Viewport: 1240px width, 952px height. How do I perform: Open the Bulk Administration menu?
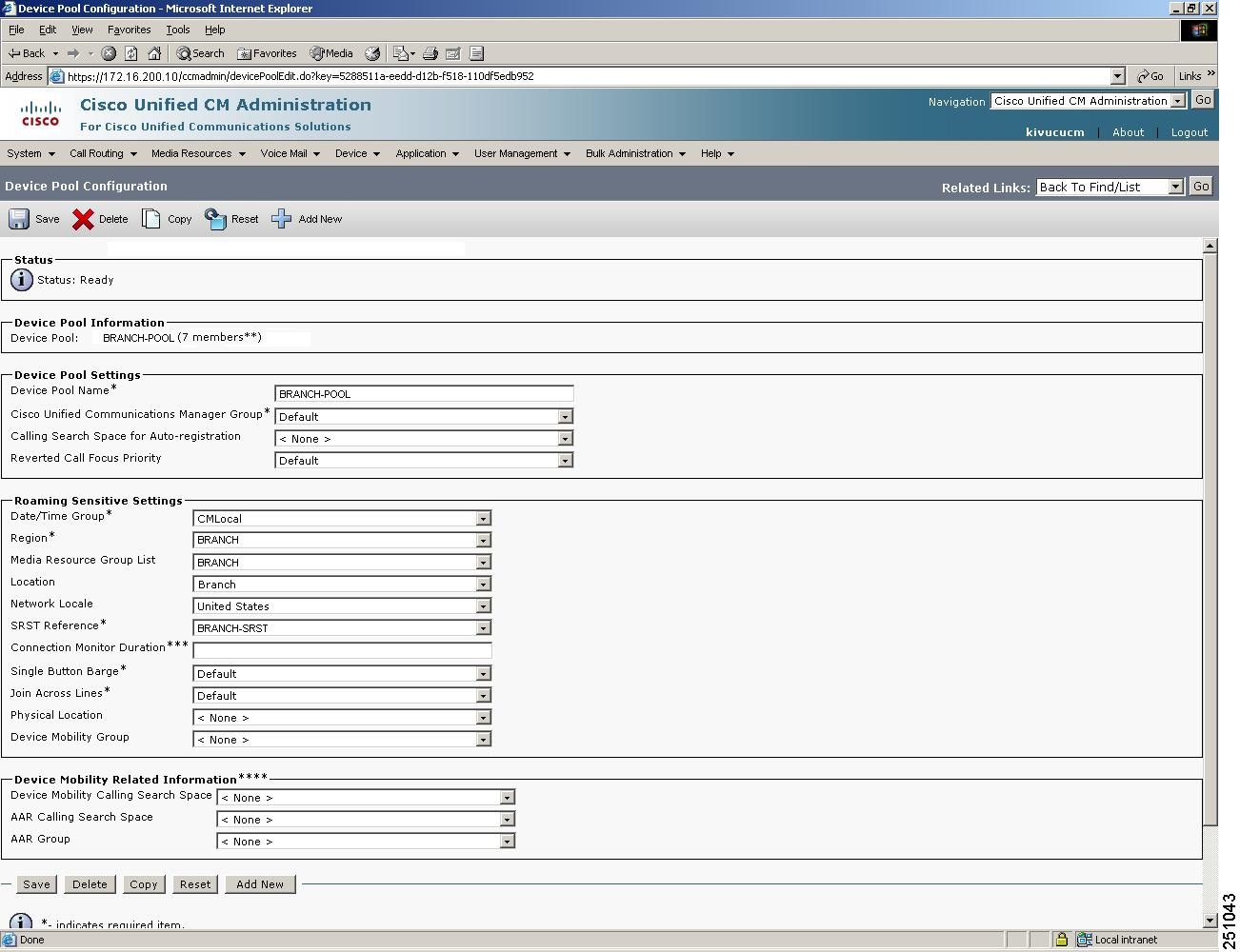[635, 153]
